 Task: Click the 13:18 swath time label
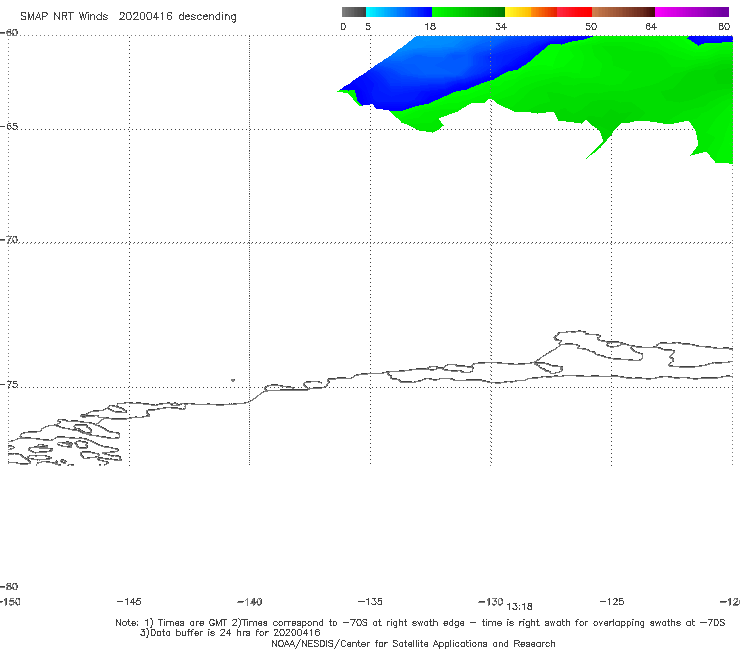[520, 607]
